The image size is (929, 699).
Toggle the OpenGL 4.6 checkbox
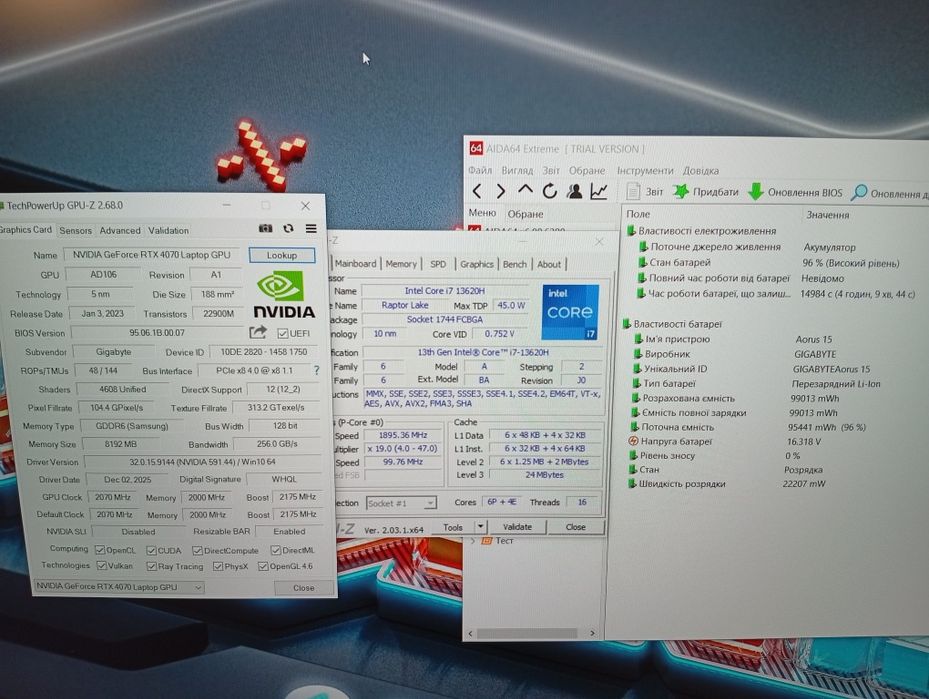(x=263, y=566)
